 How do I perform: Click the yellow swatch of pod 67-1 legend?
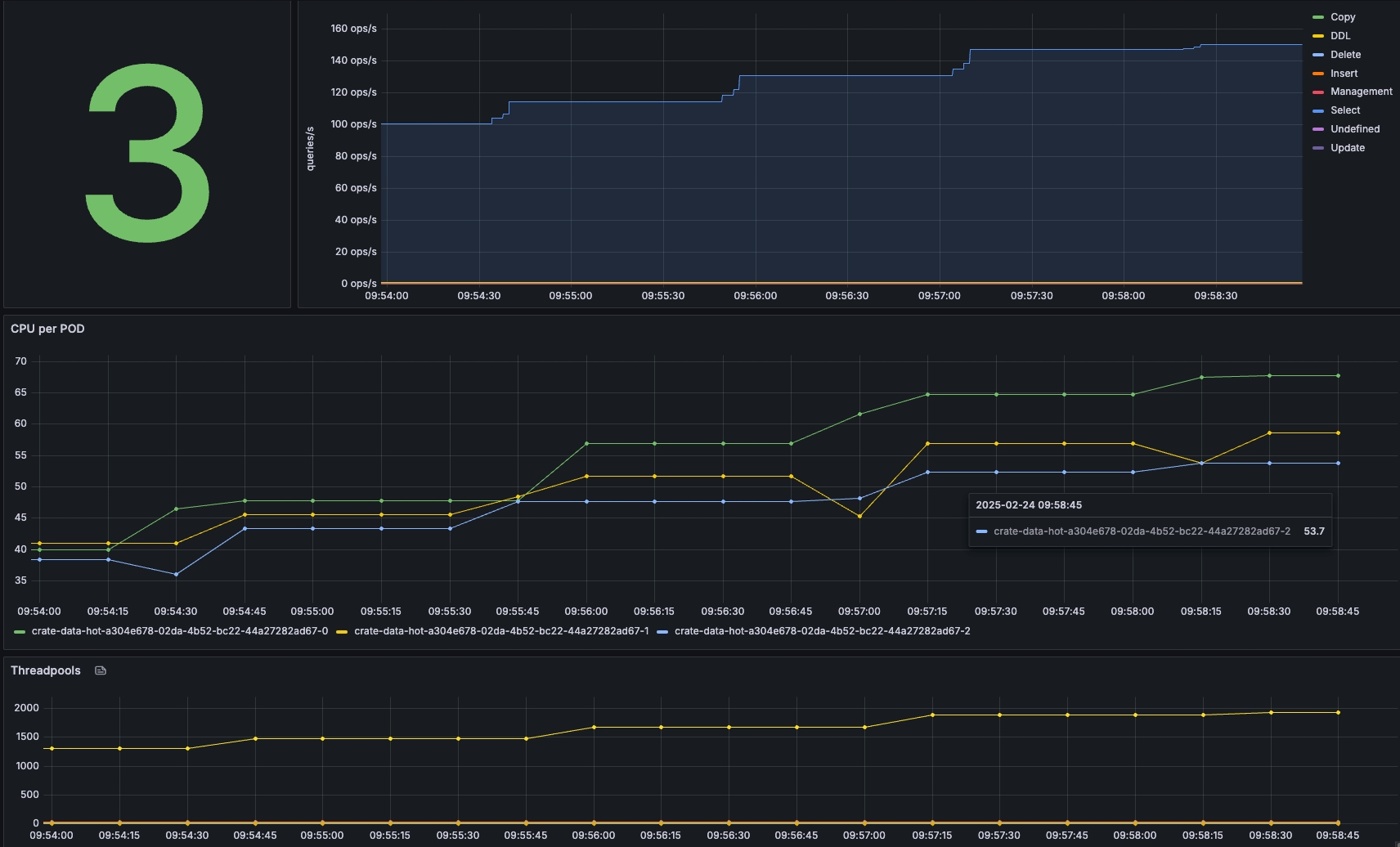click(x=342, y=632)
